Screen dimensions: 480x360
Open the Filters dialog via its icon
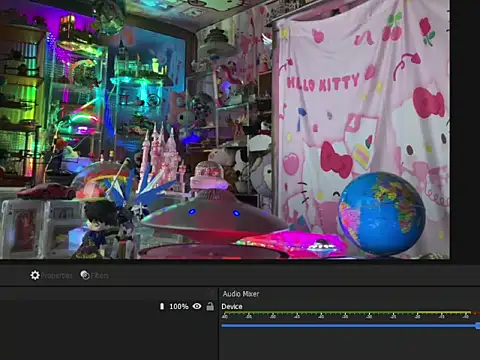[85, 275]
